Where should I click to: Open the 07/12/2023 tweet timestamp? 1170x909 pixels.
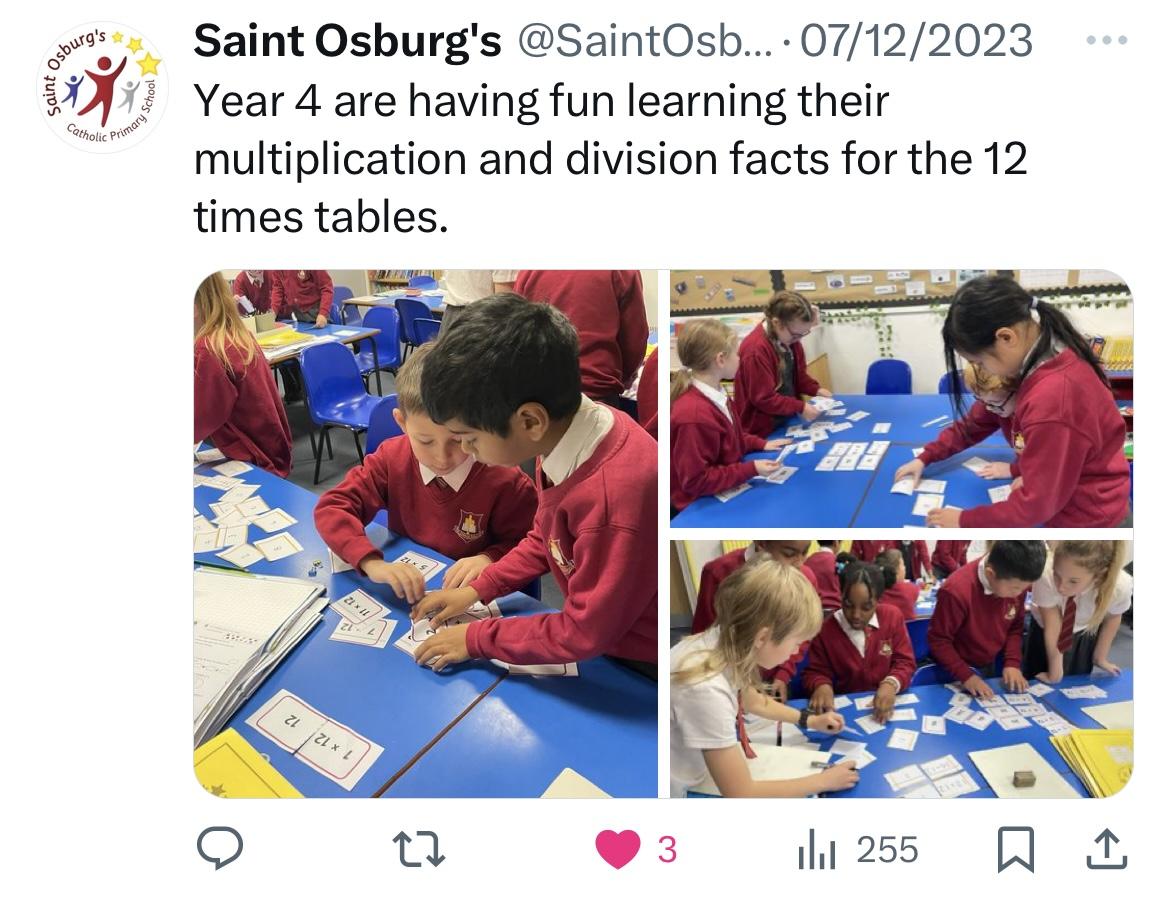(916, 41)
